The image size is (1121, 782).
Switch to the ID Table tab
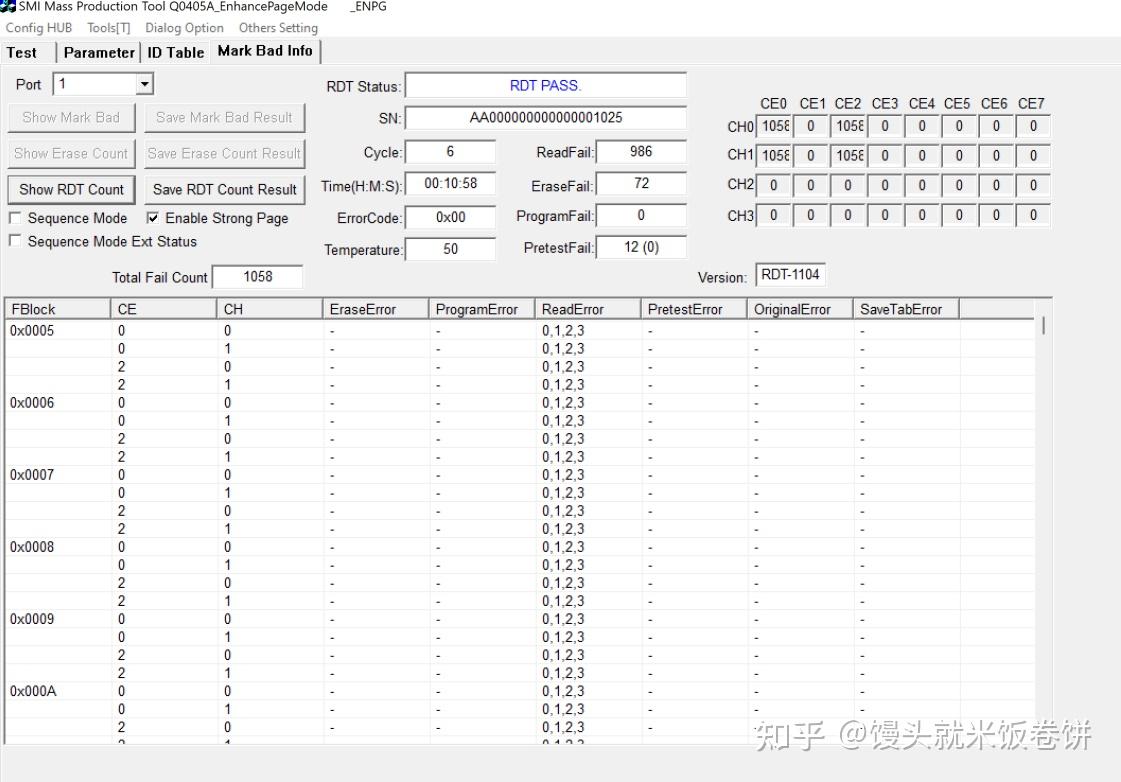176,53
